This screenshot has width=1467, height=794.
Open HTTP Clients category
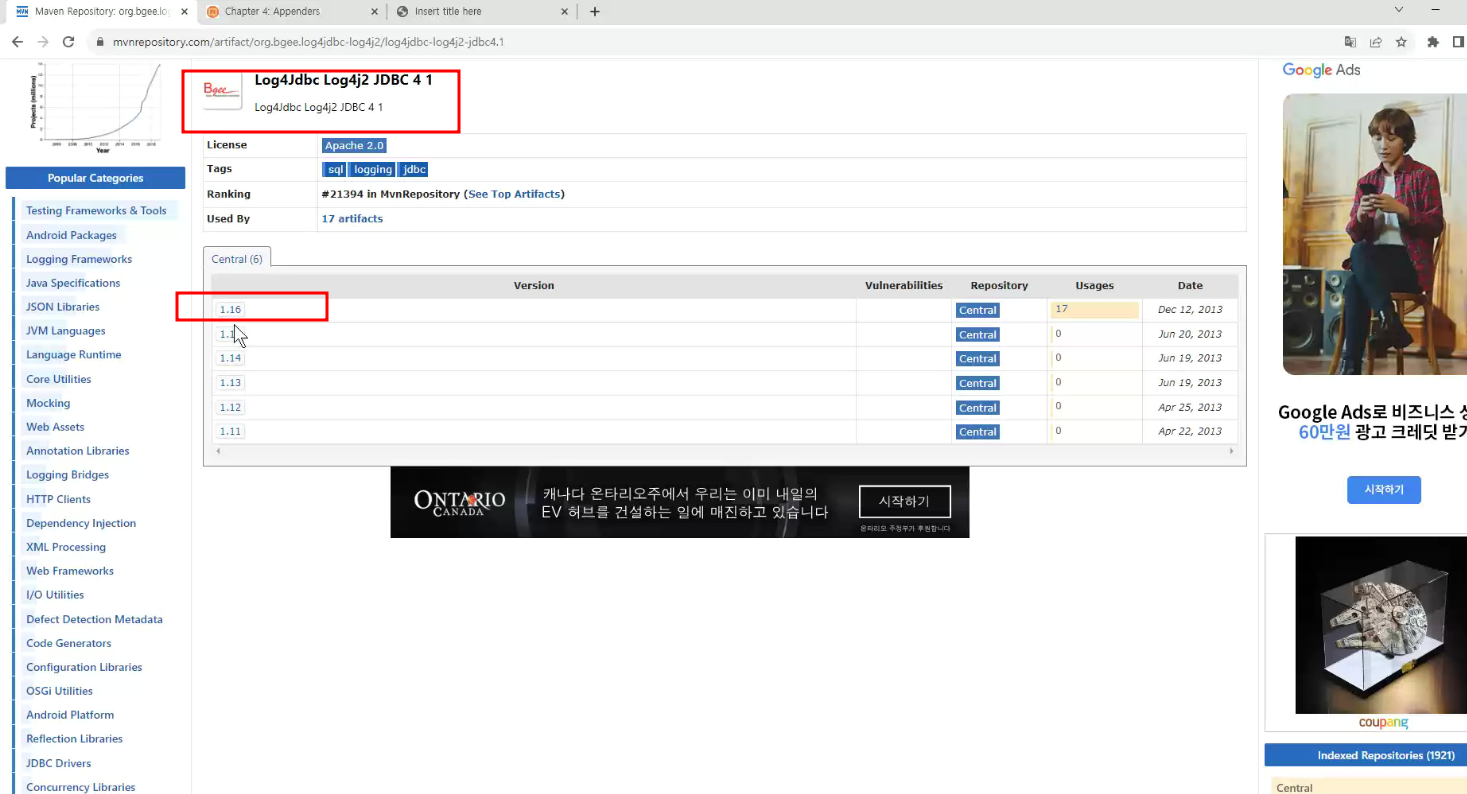58,499
